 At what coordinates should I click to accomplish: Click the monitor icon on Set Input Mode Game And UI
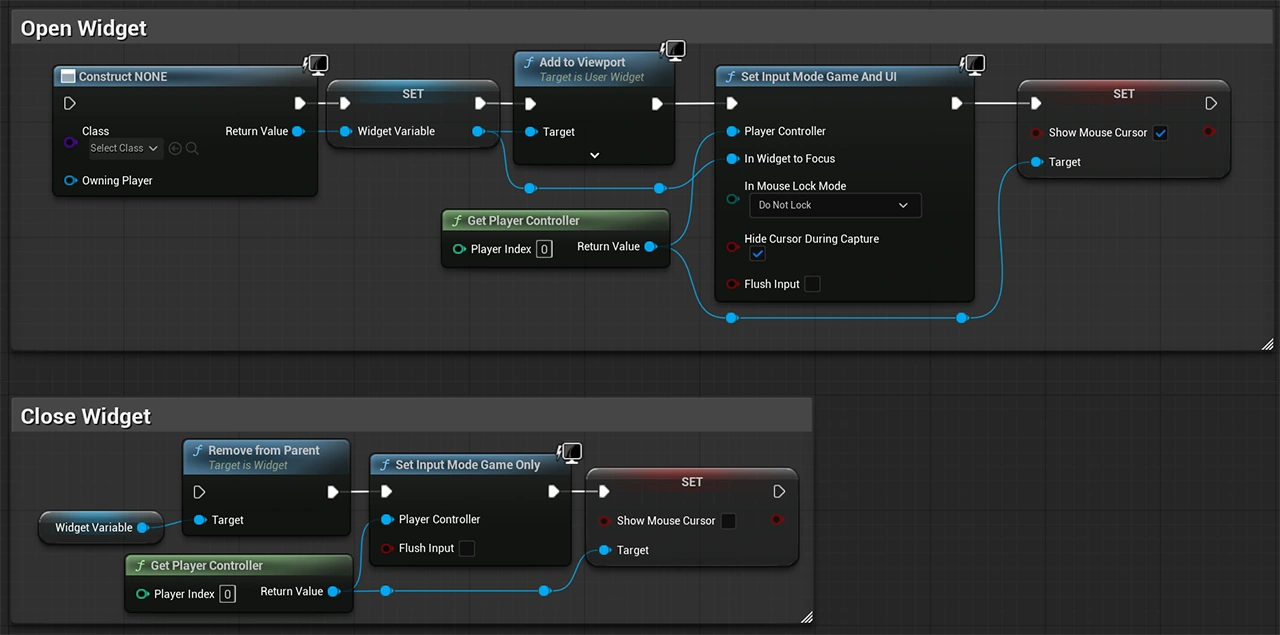[973, 66]
